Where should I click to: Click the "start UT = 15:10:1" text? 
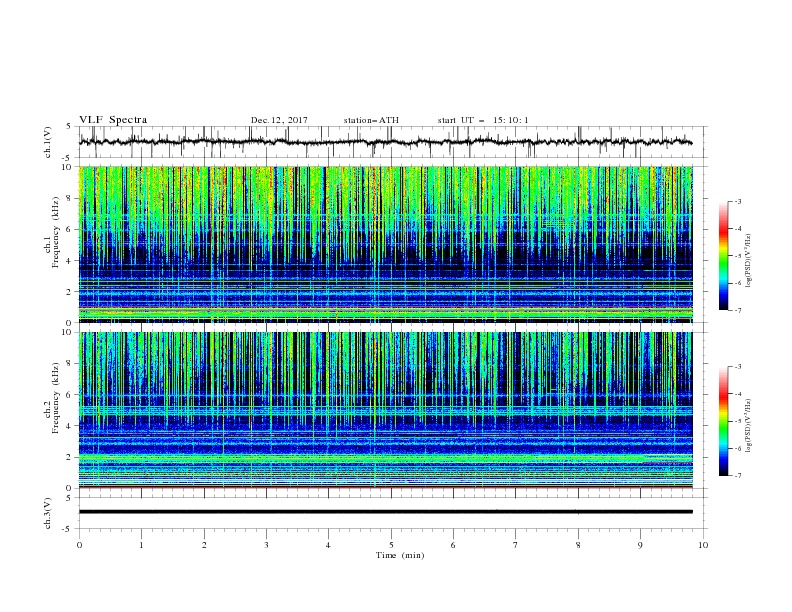click(x=483, y=120)
